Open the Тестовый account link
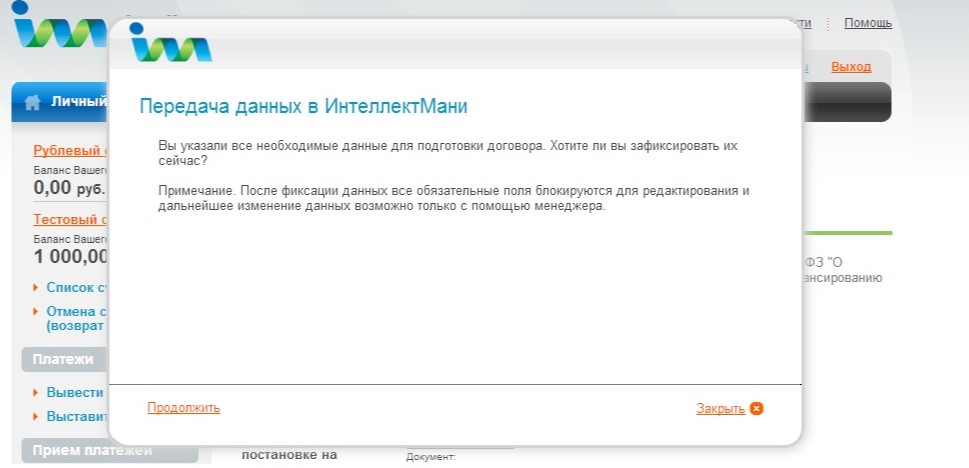Screen dimensions: 969x468 71,219
